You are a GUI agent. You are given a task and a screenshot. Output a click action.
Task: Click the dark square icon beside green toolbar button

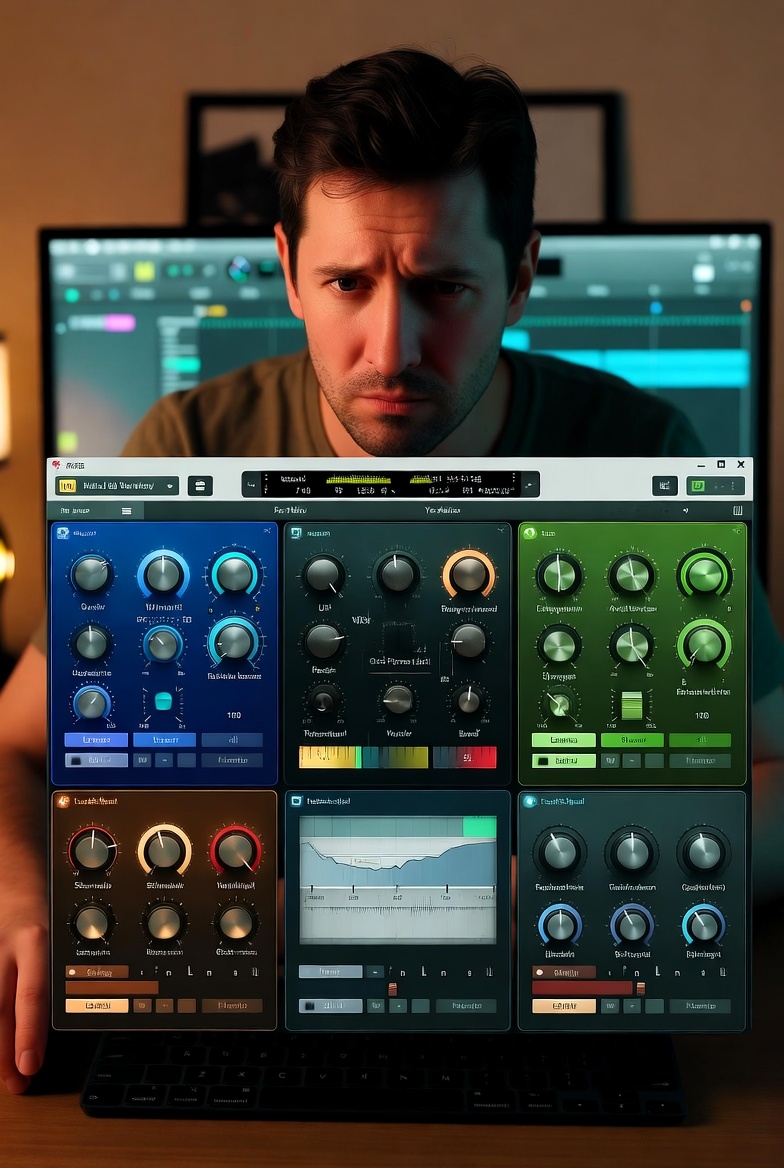(665, 486)
